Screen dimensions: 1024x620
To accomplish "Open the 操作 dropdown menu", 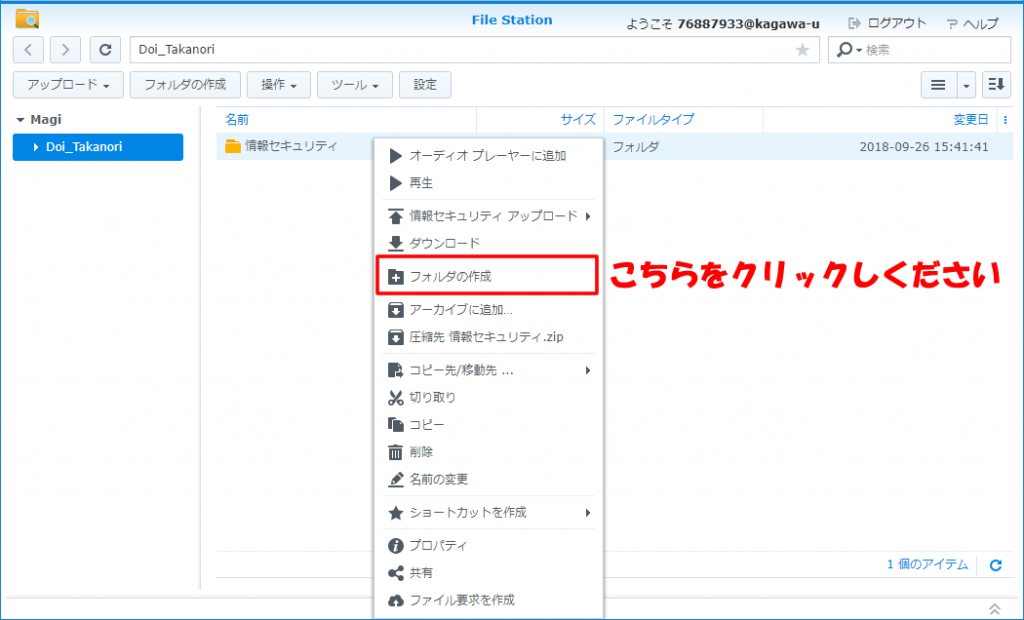I will pyautogui.click(x=279, y=85).
